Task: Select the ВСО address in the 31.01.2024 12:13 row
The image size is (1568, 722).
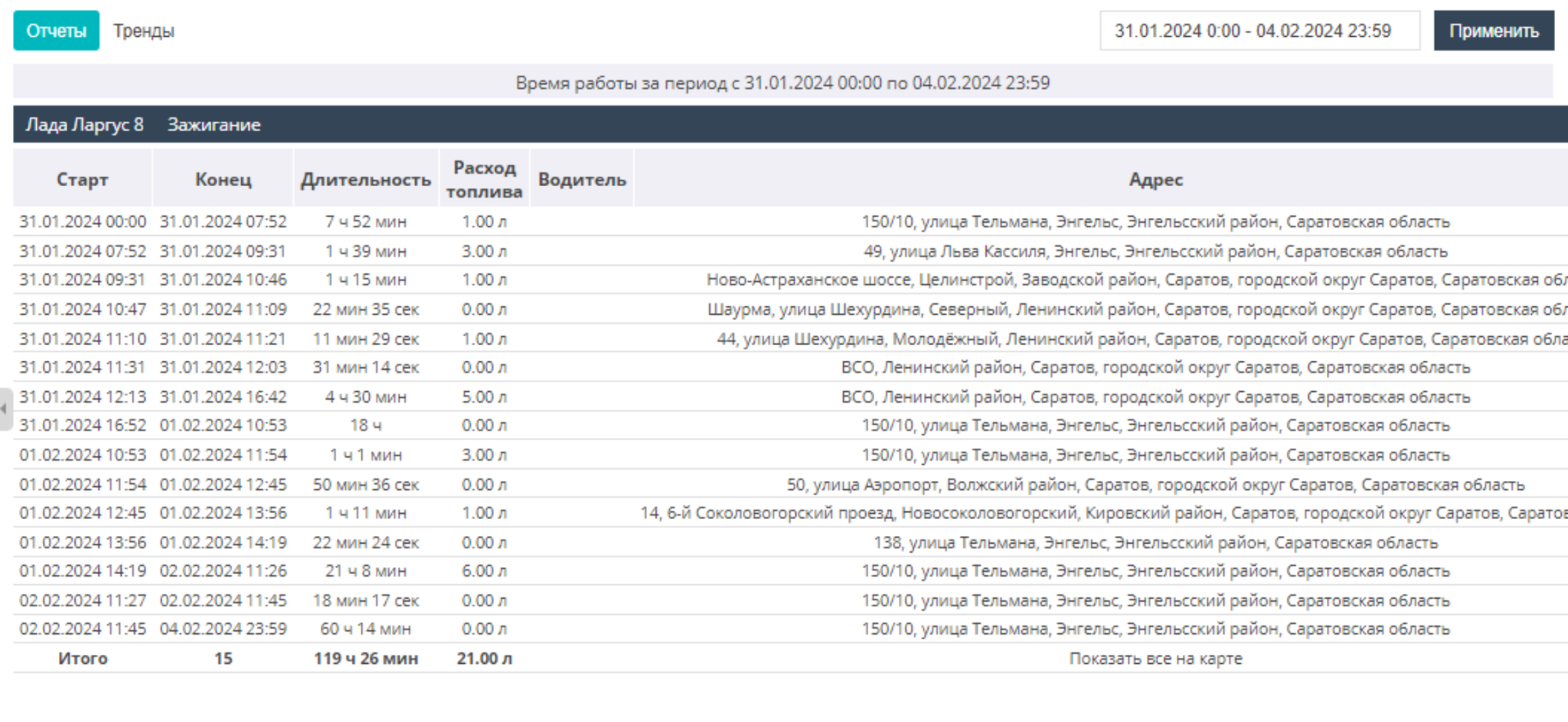Action: [1155, 397]
